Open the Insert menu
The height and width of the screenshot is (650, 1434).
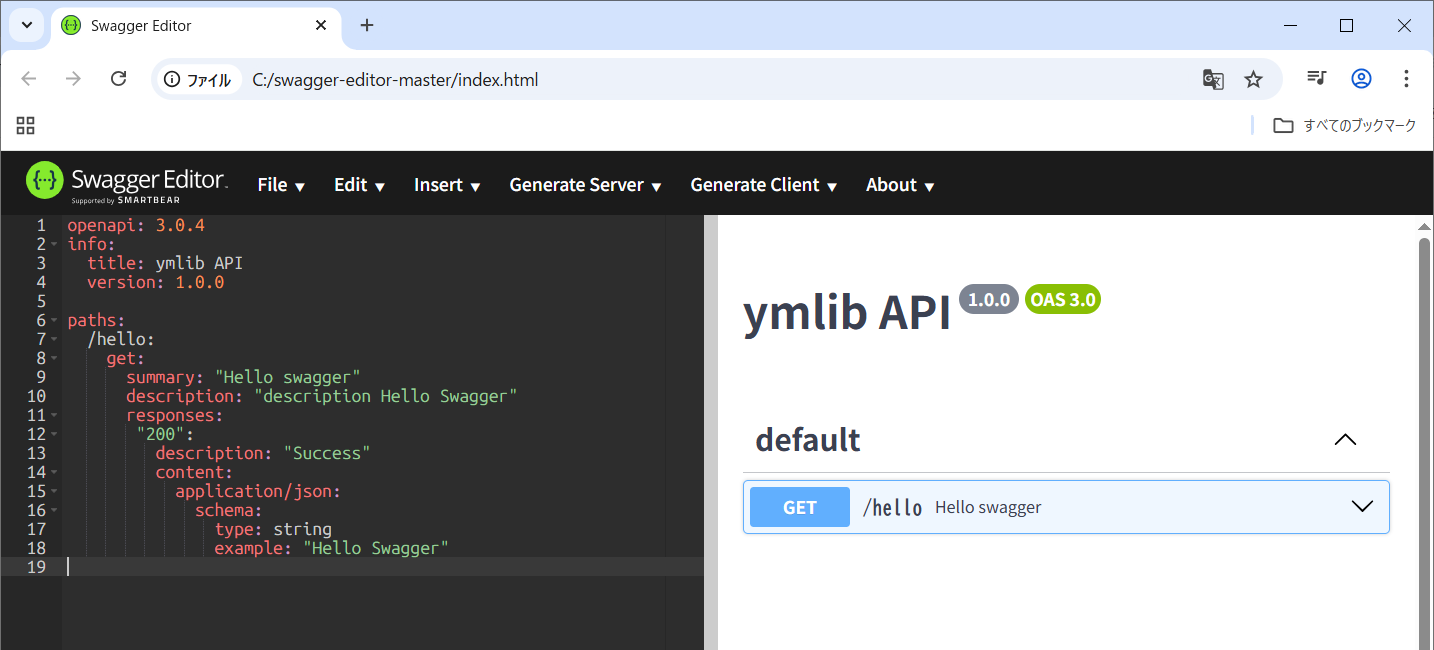coord(447,185)
